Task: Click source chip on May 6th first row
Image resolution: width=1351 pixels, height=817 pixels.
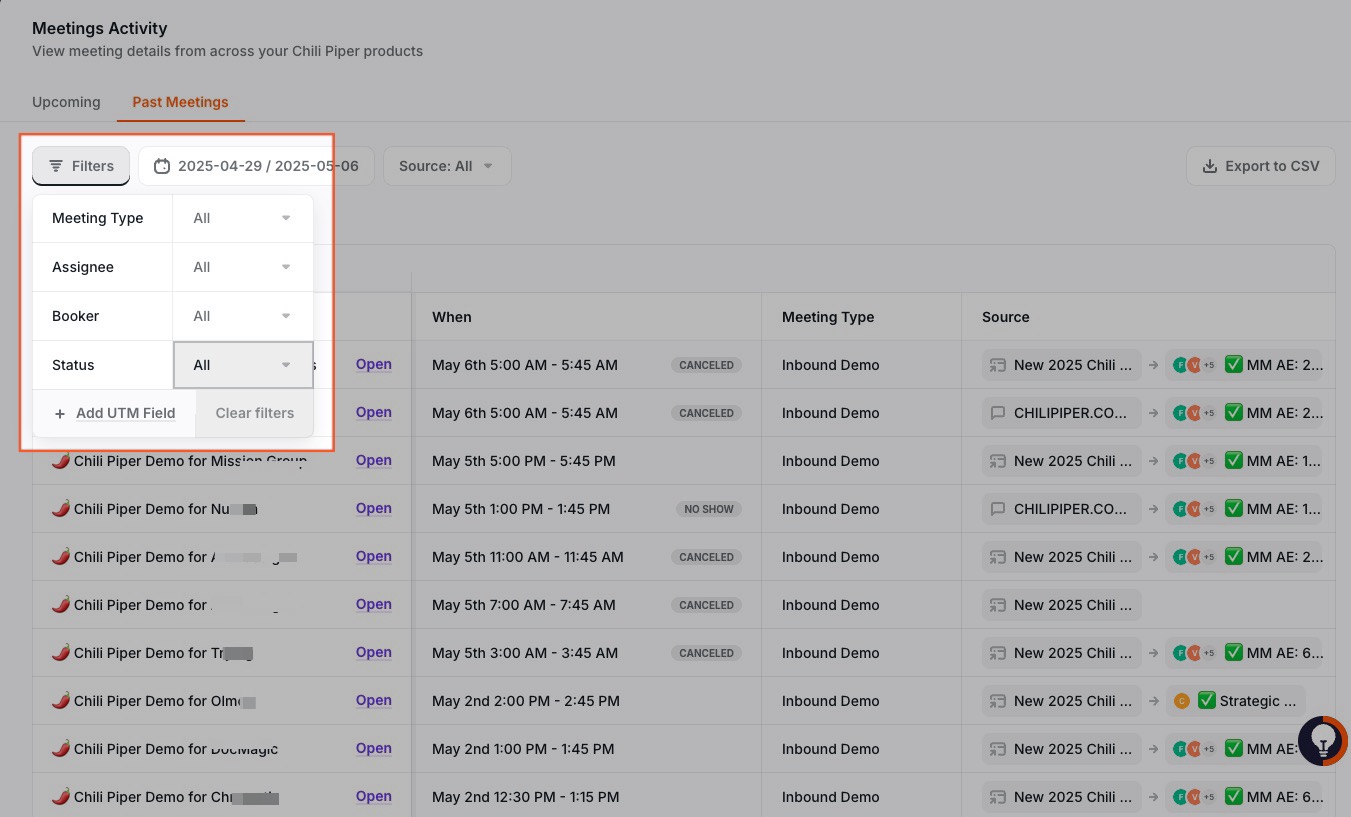Action: [x=1061, y=365]
